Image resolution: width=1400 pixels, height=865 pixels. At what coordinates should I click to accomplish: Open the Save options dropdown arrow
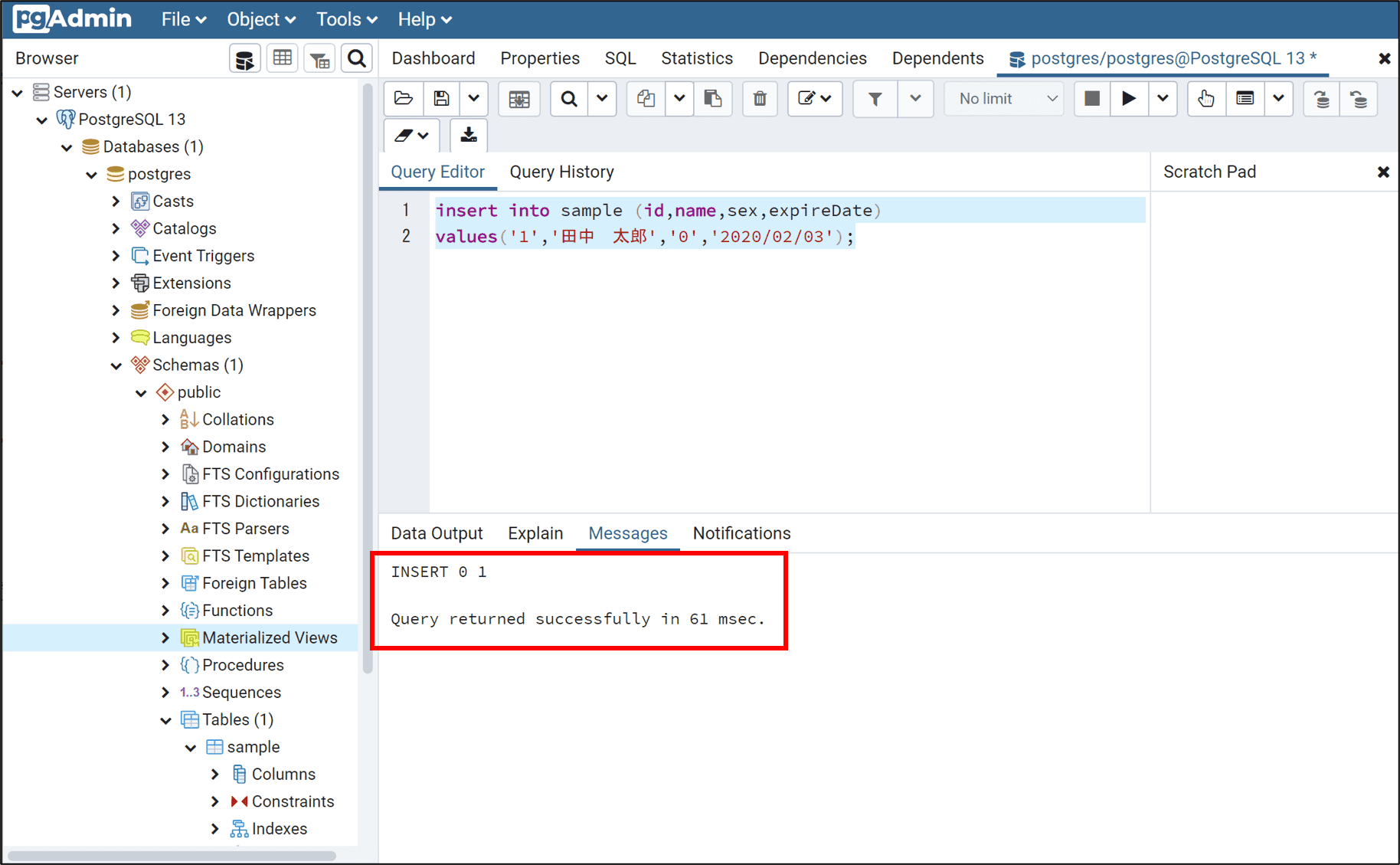474,99
